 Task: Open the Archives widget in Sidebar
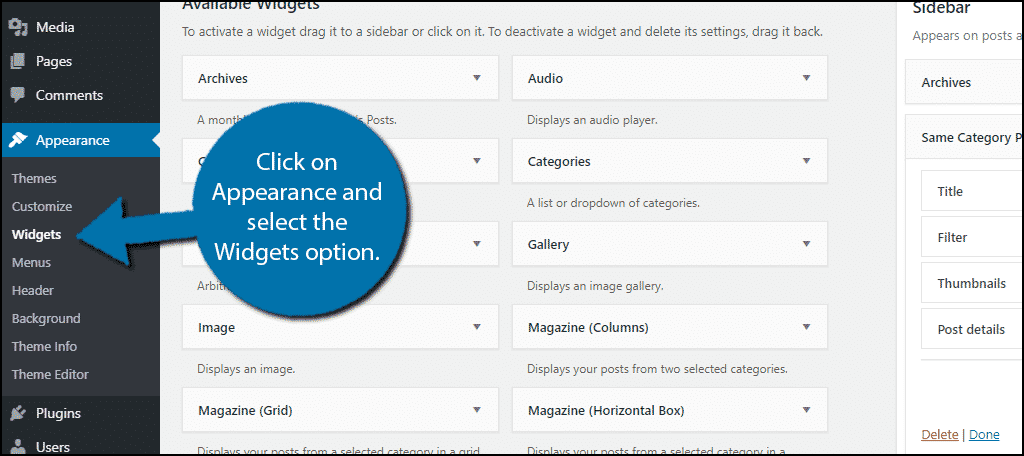pos(965,82)
